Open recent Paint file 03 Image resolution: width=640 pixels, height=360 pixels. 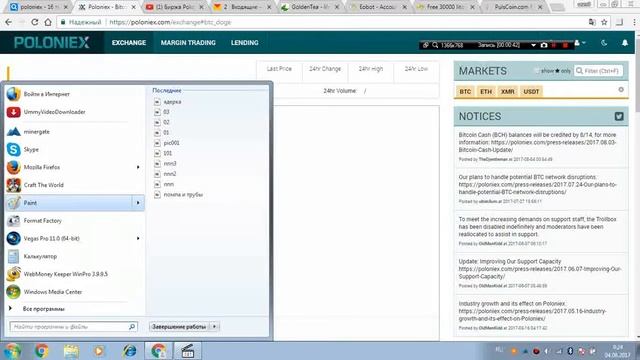coord(166,112)
